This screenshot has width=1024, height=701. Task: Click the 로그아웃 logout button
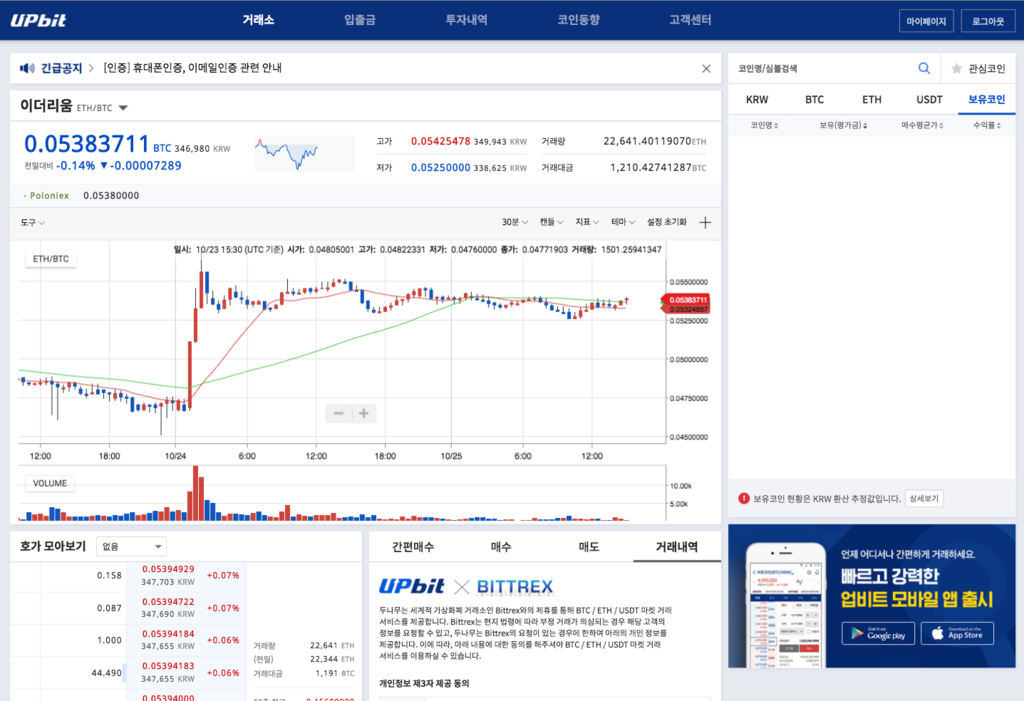click(x=988, y=22)
